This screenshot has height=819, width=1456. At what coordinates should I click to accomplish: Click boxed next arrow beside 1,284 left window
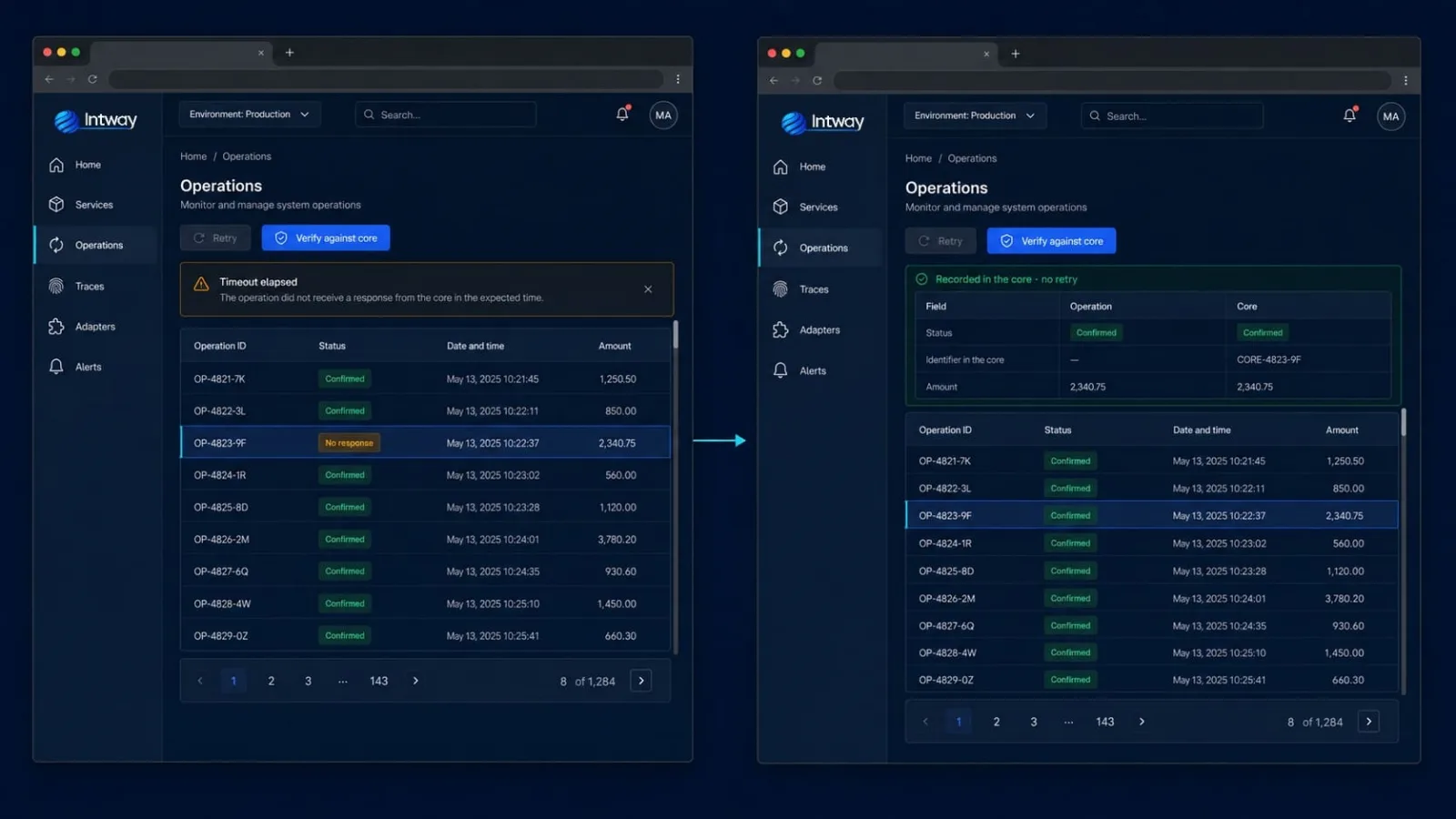tap(641, 681)
